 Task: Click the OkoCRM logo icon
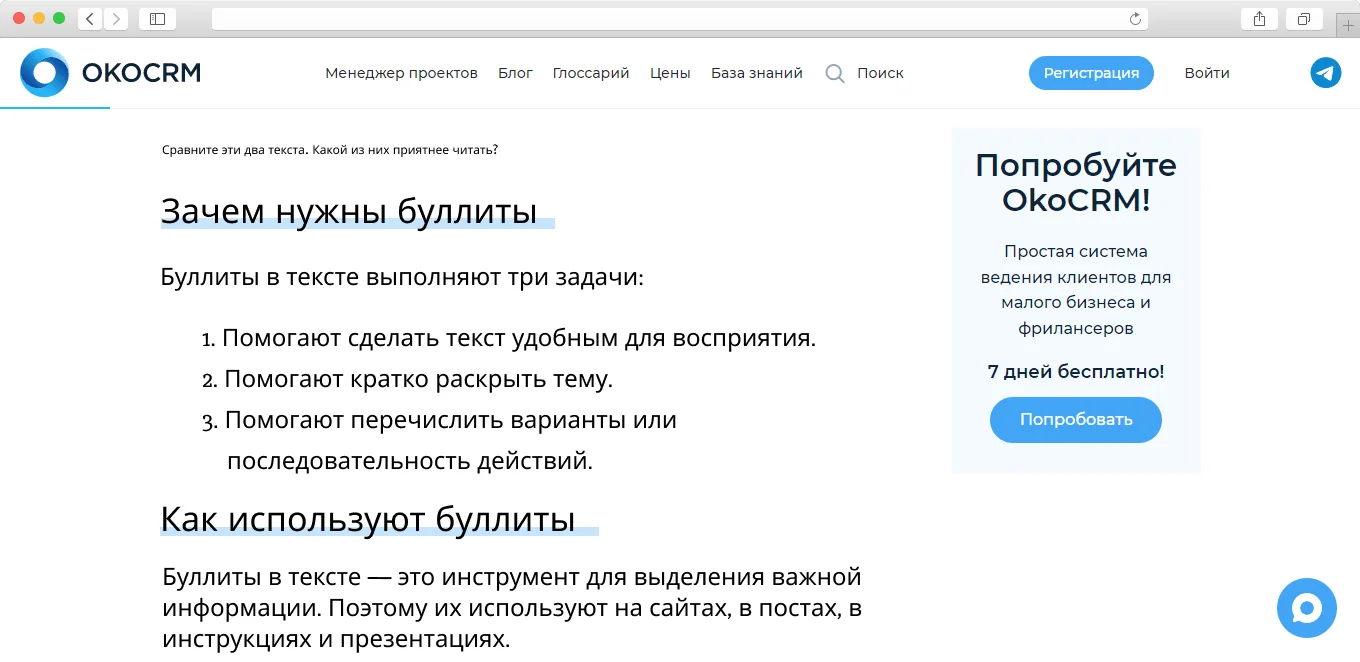click(x=44, y=73)
